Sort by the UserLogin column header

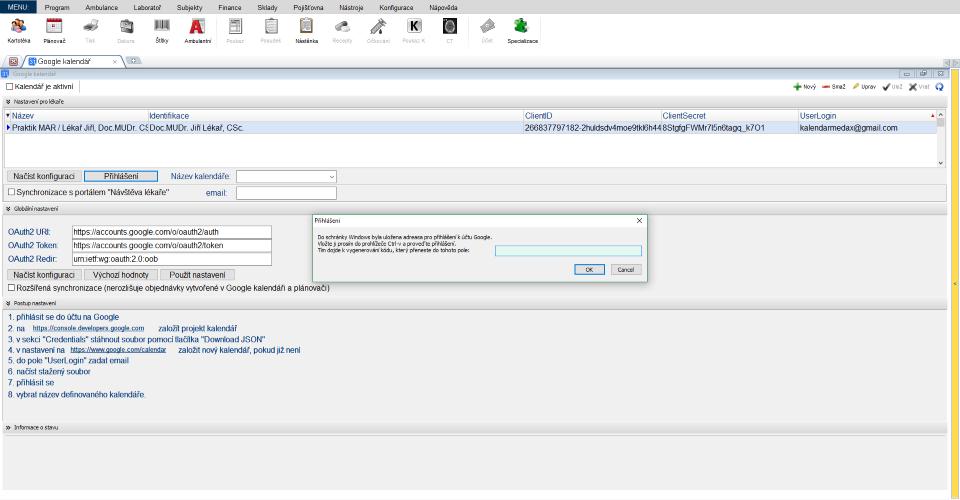click(x=867, y=116)
